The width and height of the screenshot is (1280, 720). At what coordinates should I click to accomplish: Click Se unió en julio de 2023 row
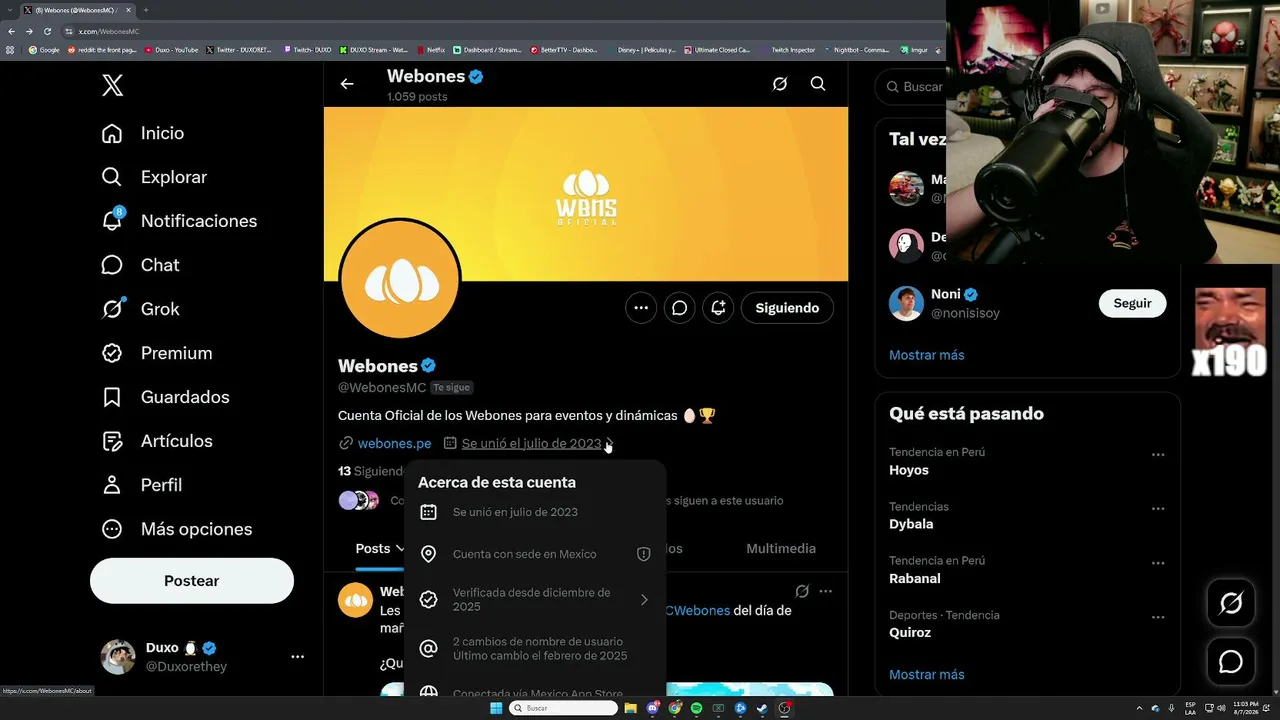click(535, 512)
